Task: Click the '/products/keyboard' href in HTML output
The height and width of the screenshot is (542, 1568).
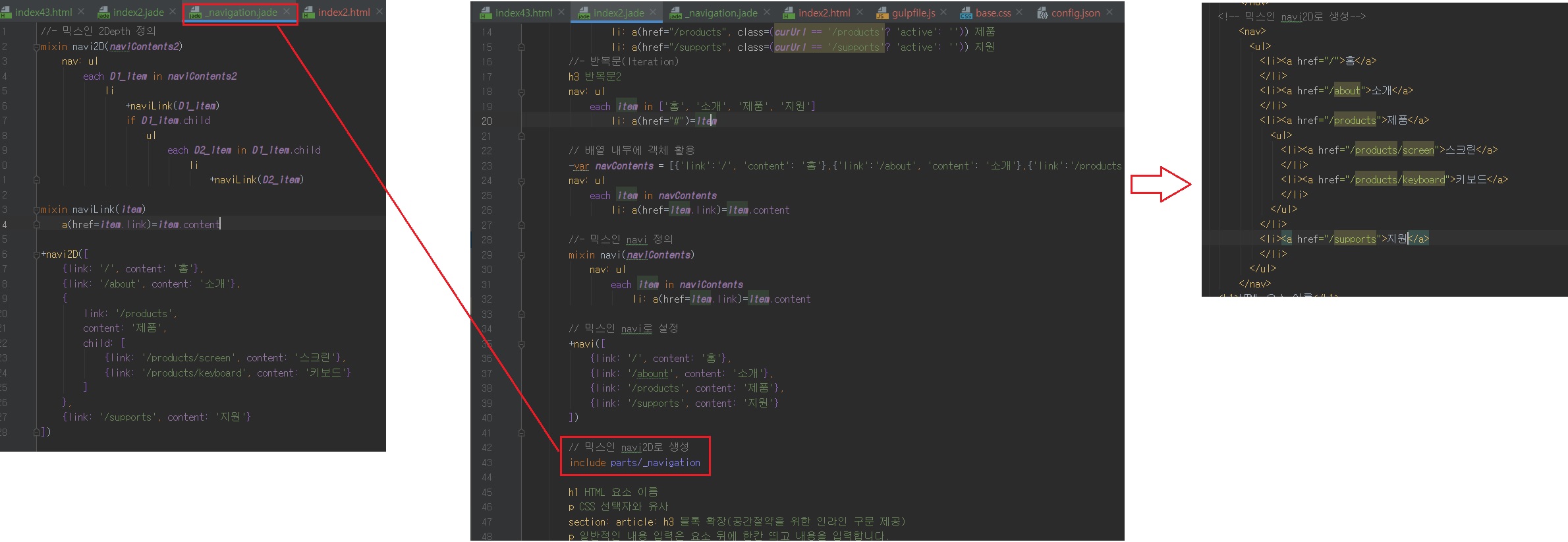Action: click(1400, 180)
